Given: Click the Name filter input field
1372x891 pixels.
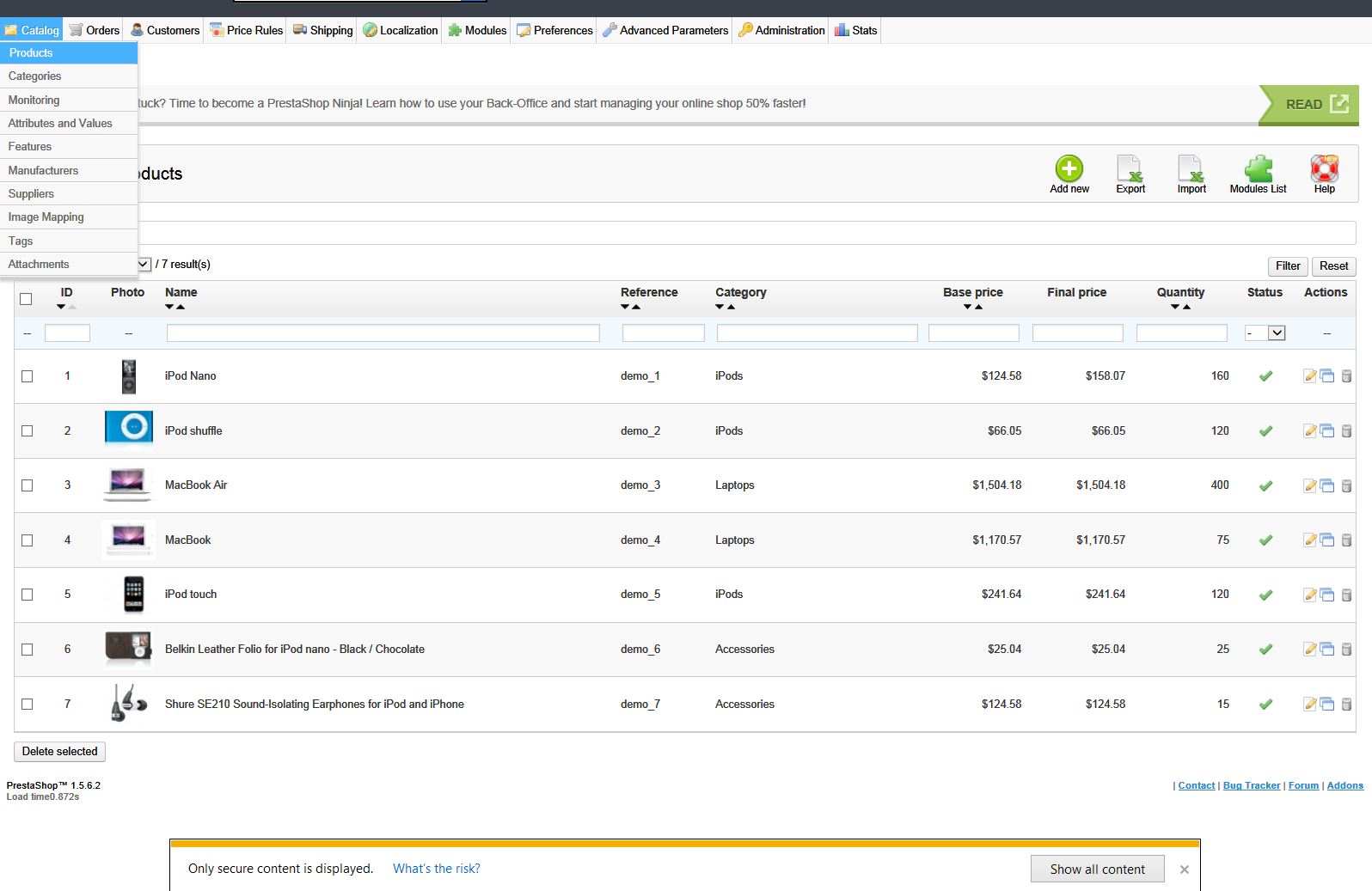Looking at the screenshot, I should pyautogui.click(x=383, y=333).
